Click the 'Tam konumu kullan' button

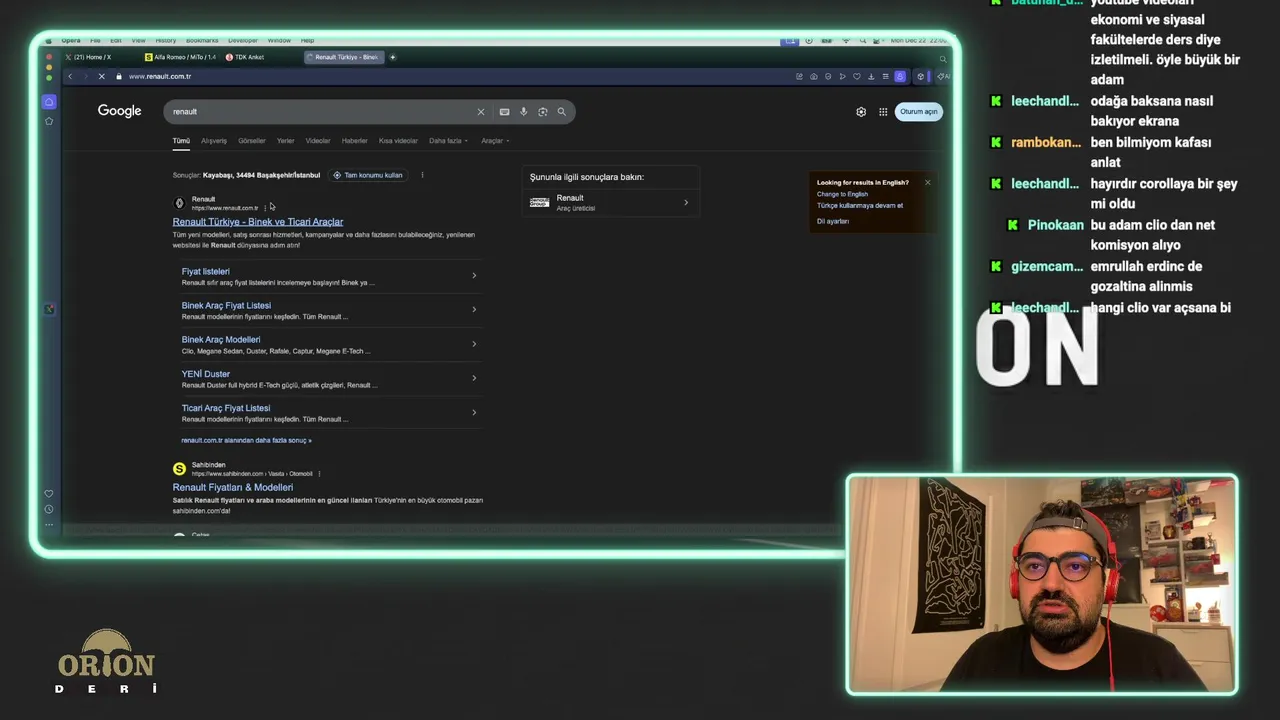pyautogui.click(x=368, y=175)
